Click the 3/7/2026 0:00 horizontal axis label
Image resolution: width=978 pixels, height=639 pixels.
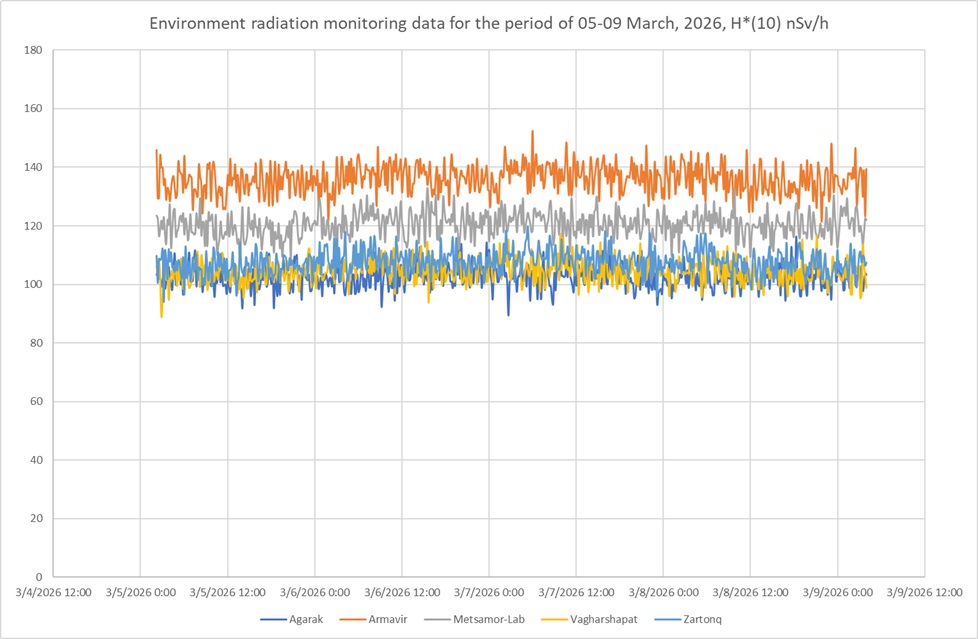[x=489, y=593]
